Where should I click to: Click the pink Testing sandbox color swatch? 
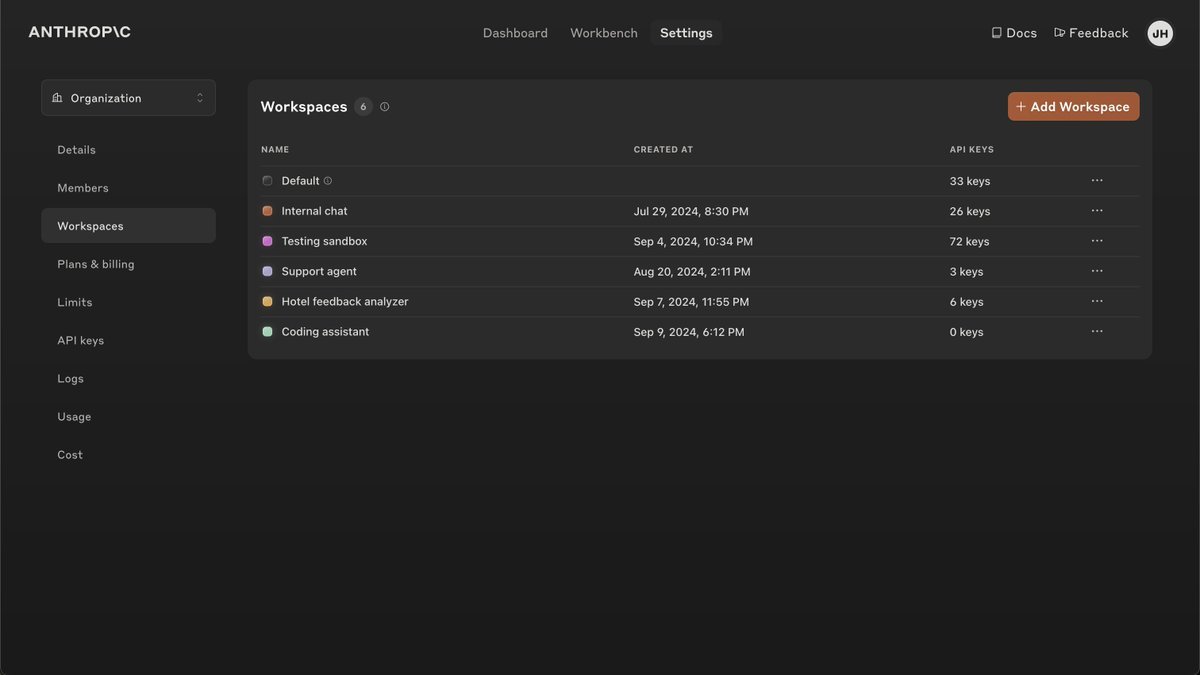pos(267,241)
